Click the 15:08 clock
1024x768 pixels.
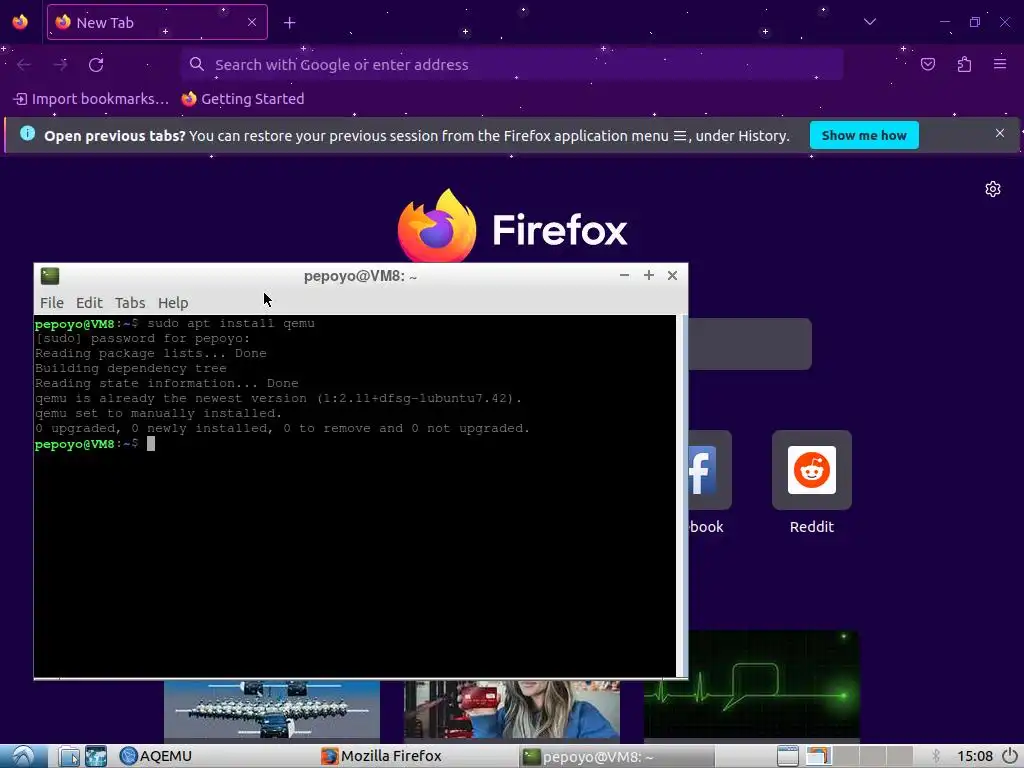pos(975,756)
